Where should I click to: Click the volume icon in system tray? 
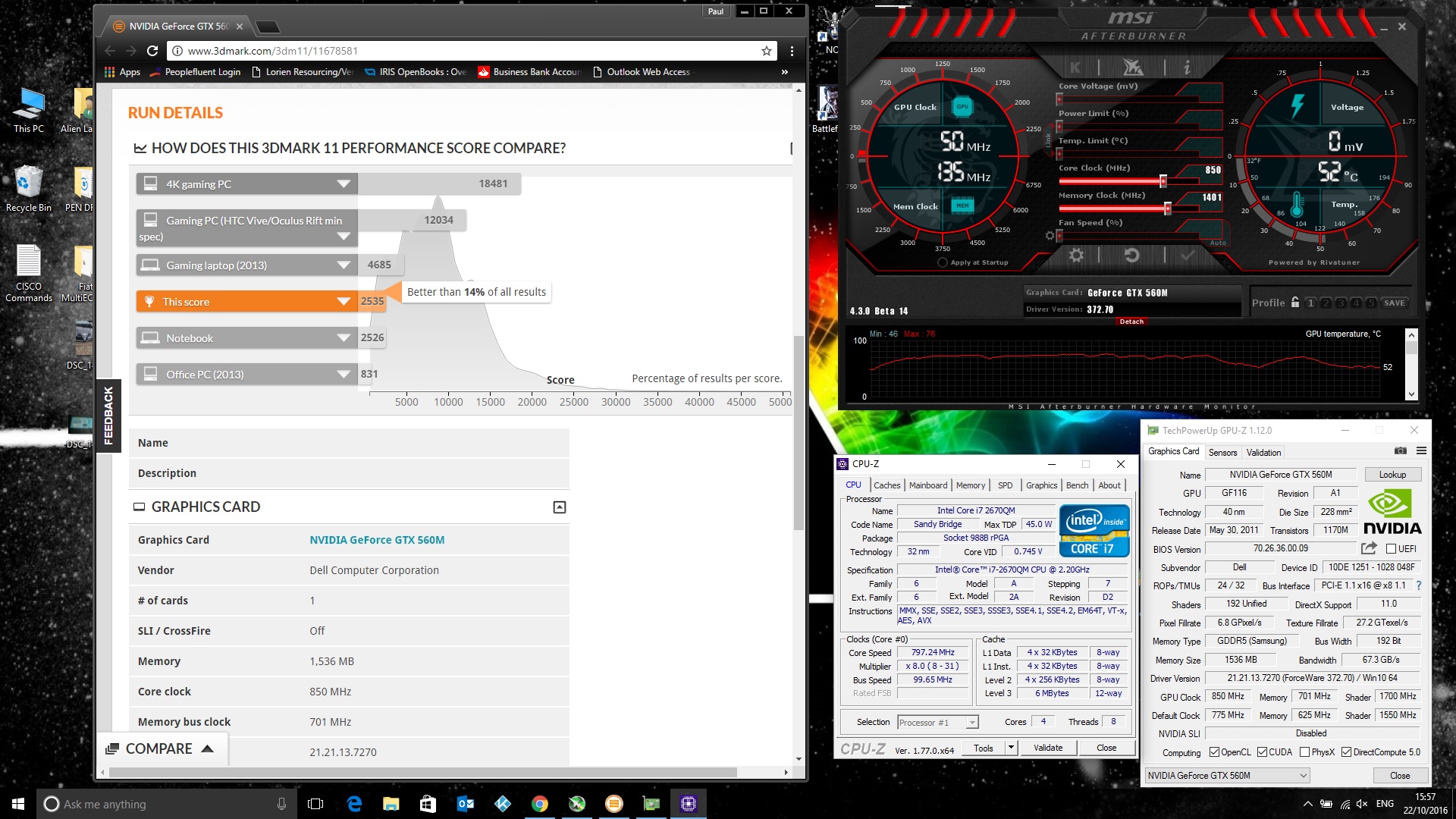point(1362,804)
